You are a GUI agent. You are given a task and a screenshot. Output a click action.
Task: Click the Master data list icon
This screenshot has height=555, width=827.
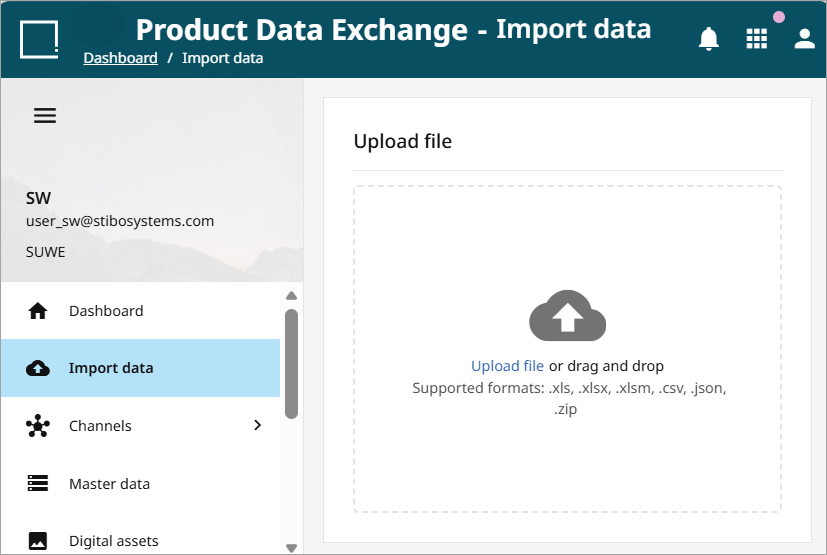point(37,483)
